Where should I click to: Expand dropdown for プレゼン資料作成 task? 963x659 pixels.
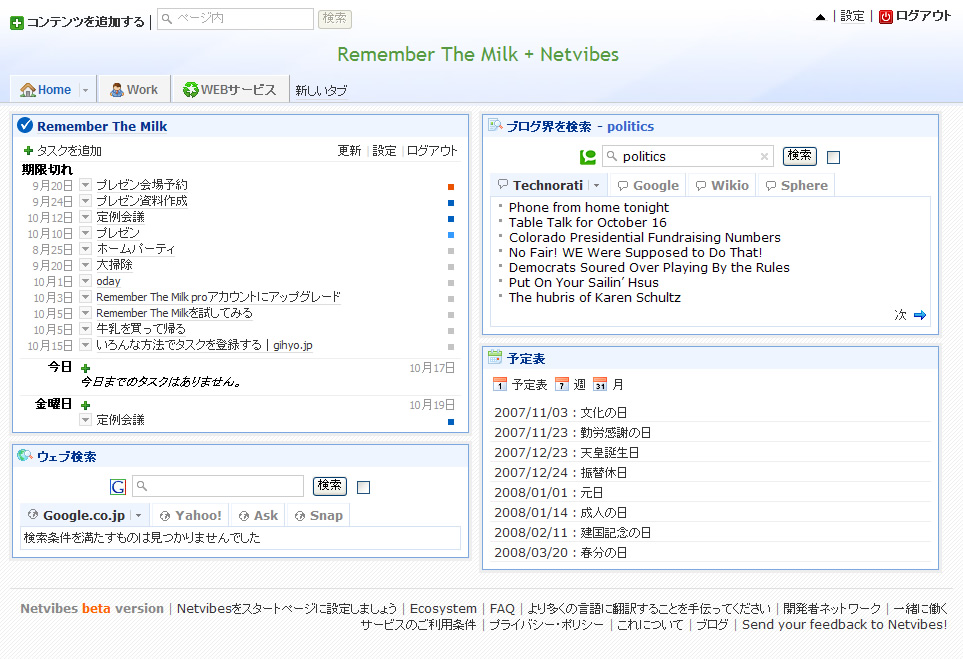(x=85, y=201)
